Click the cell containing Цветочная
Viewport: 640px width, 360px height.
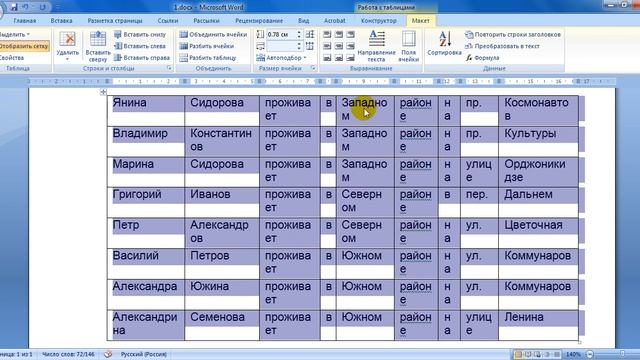point(538,233)
